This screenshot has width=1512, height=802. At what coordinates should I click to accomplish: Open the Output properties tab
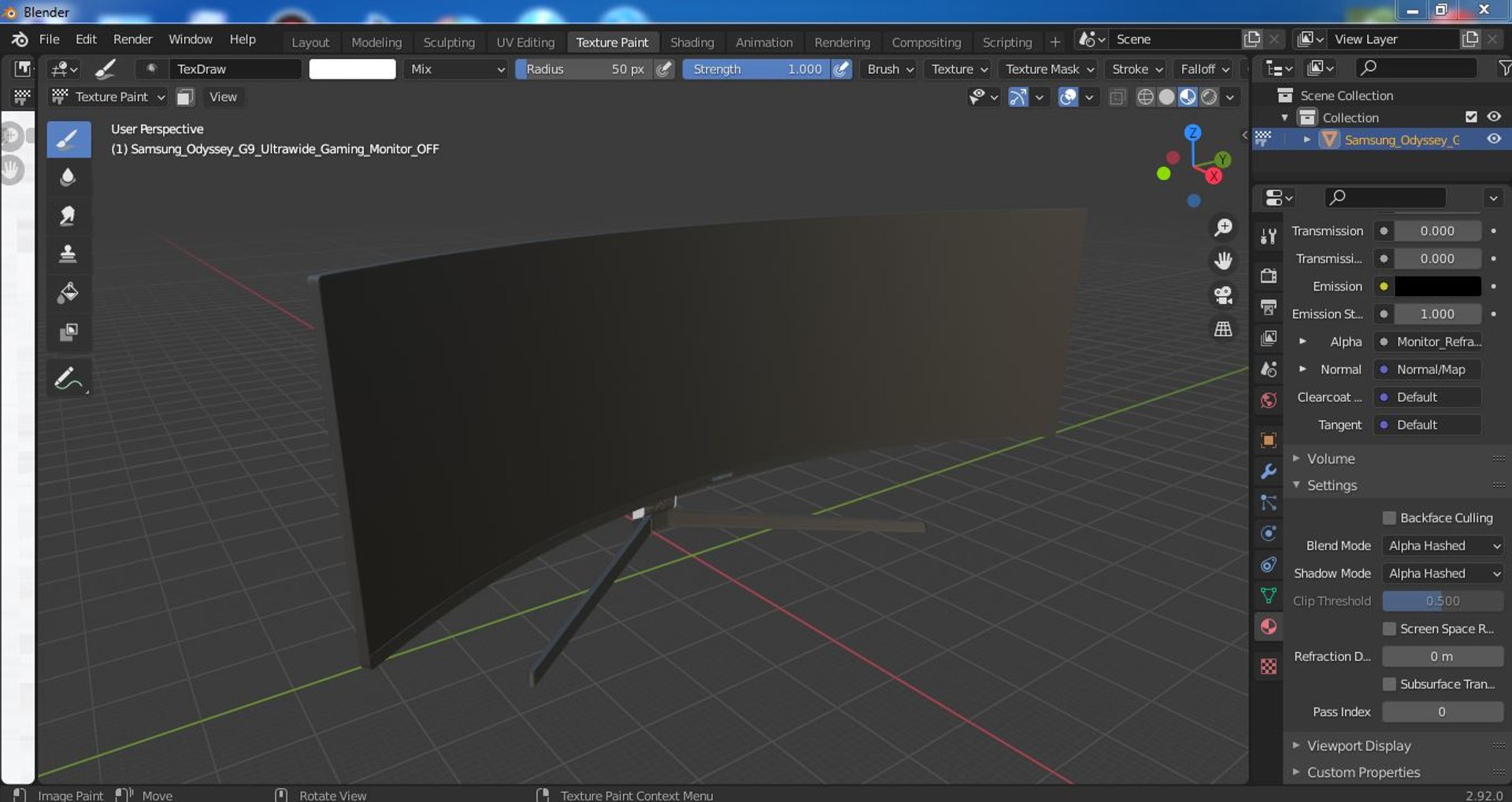tap(1268, 306)
